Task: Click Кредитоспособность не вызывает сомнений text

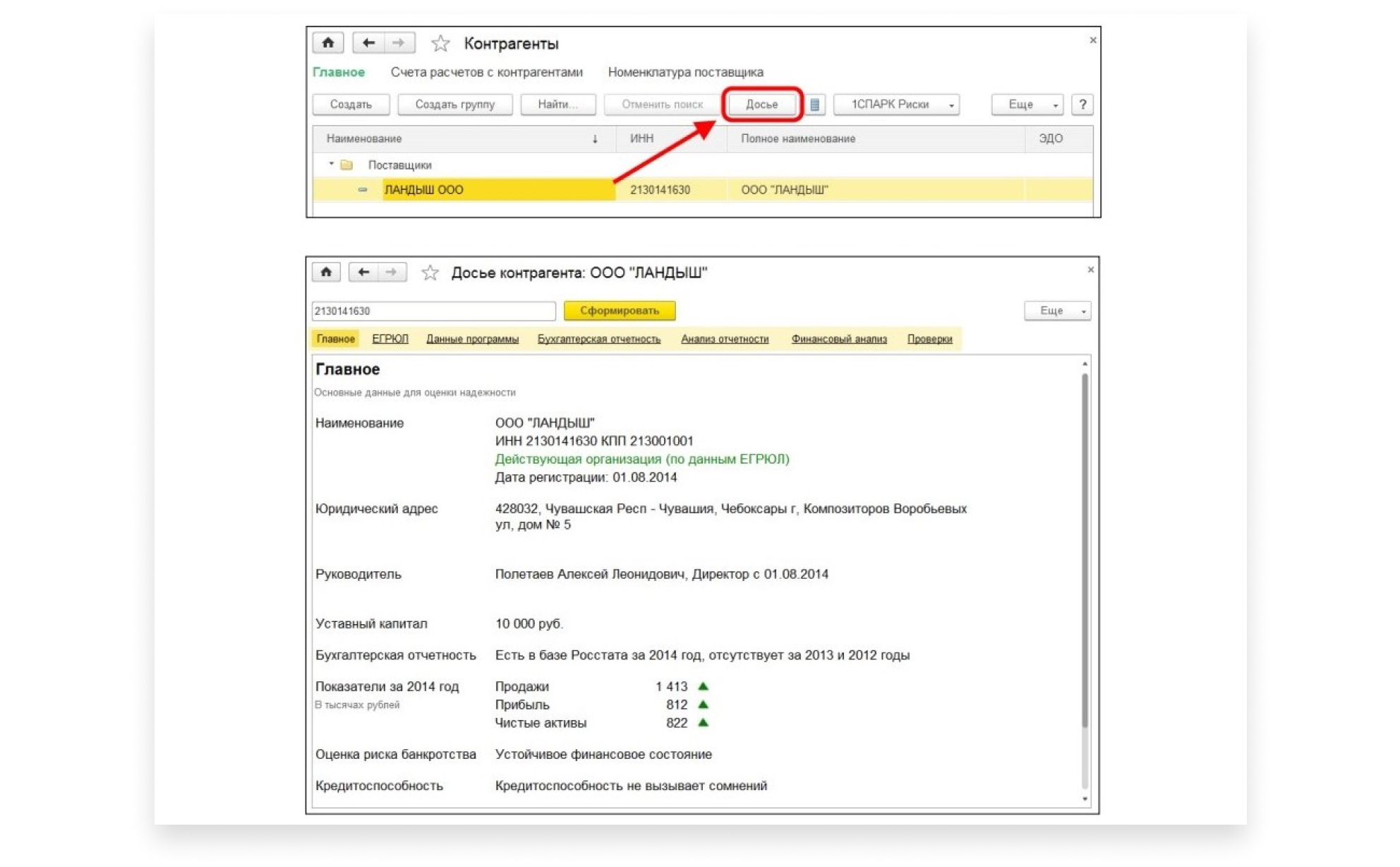Action: pos(631,785)
